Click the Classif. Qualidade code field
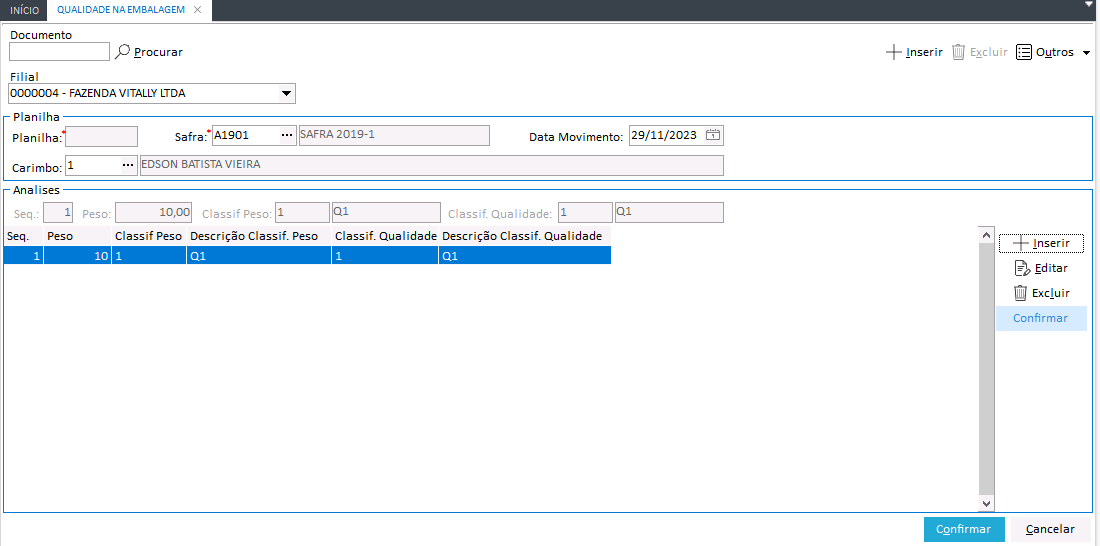The width and height of the screenshot is (1100, 546). (x=585, y=212)
